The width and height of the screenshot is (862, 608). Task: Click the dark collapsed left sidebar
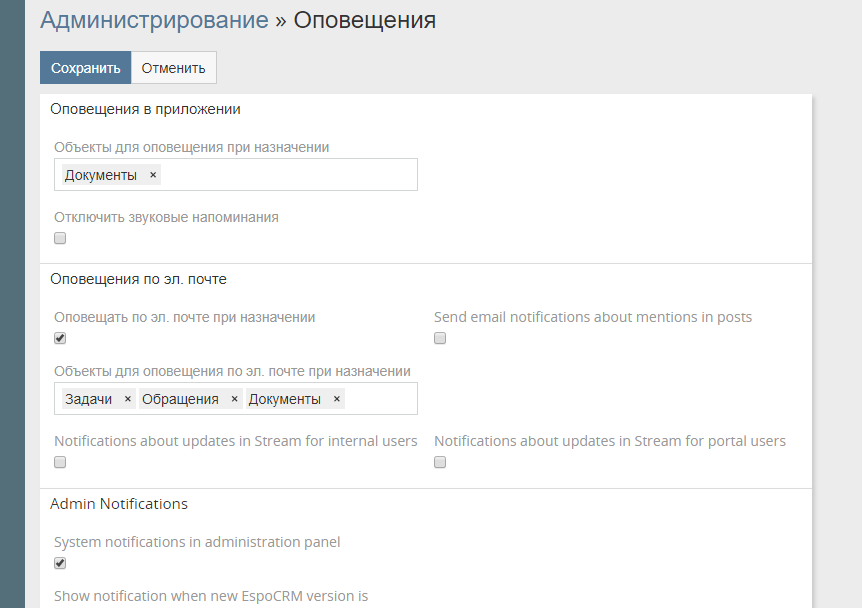coord(12,300)
